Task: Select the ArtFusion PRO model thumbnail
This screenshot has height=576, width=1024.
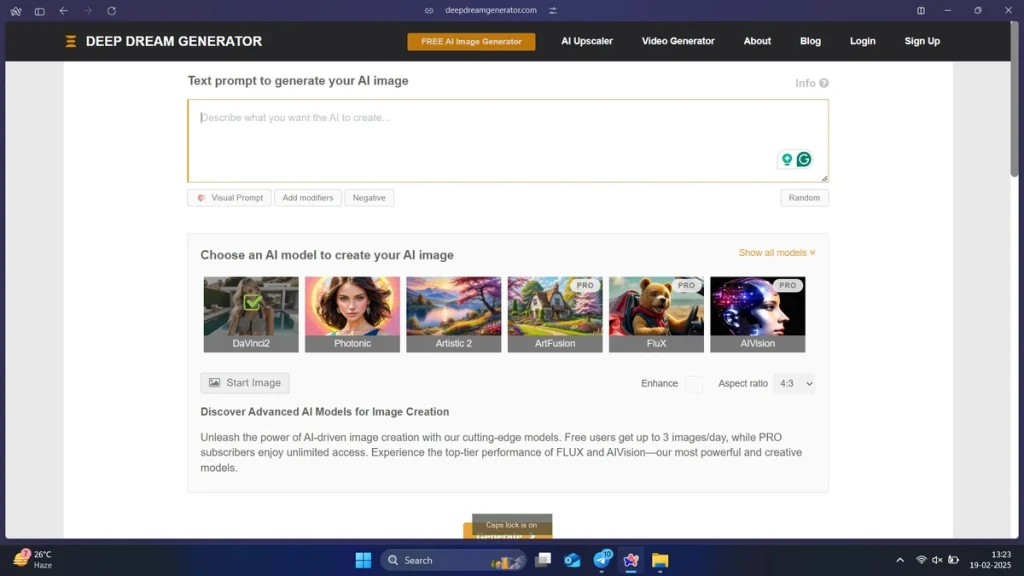Action: [x=554, y=314]
